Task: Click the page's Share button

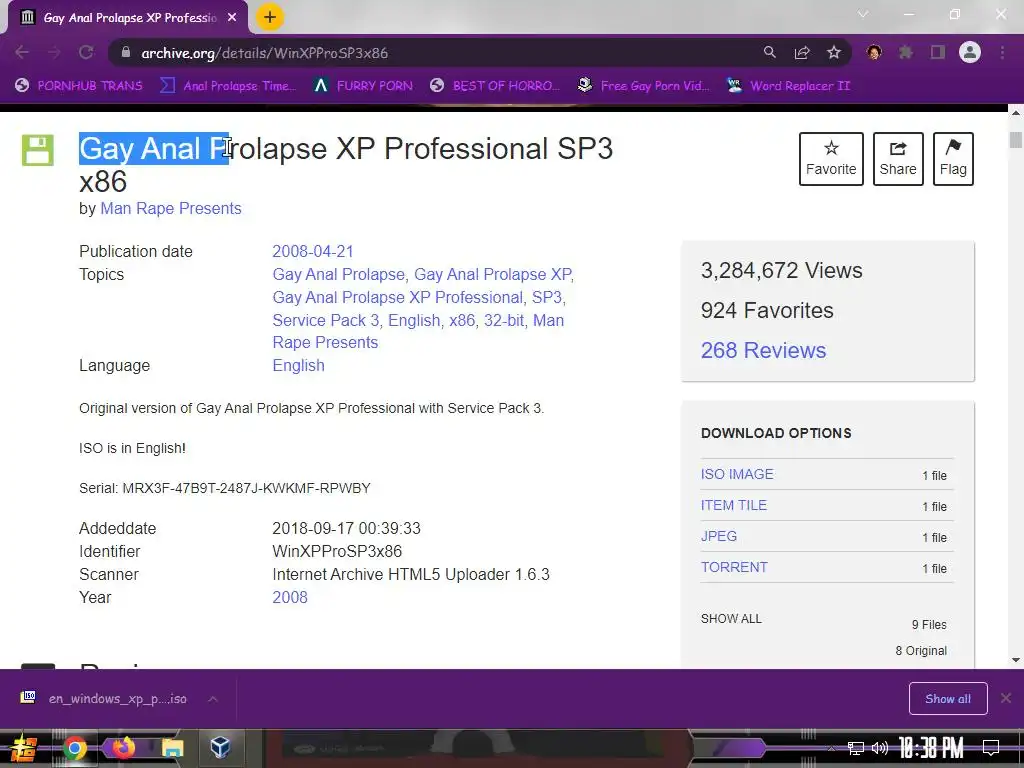Action: pyautogui.click(x=898, y=159)
